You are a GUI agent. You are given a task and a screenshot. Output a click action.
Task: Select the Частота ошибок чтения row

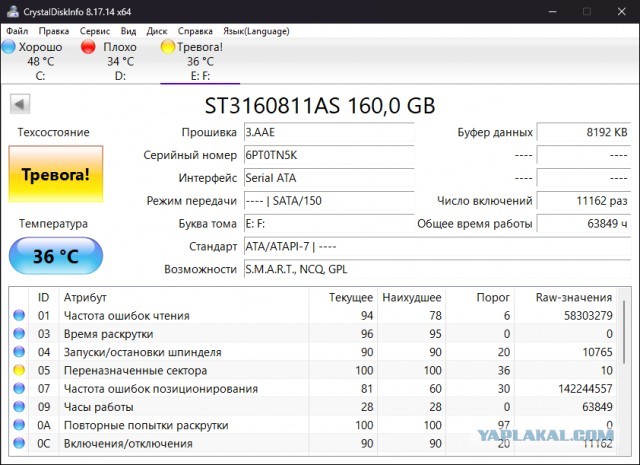tap(313, 315)
